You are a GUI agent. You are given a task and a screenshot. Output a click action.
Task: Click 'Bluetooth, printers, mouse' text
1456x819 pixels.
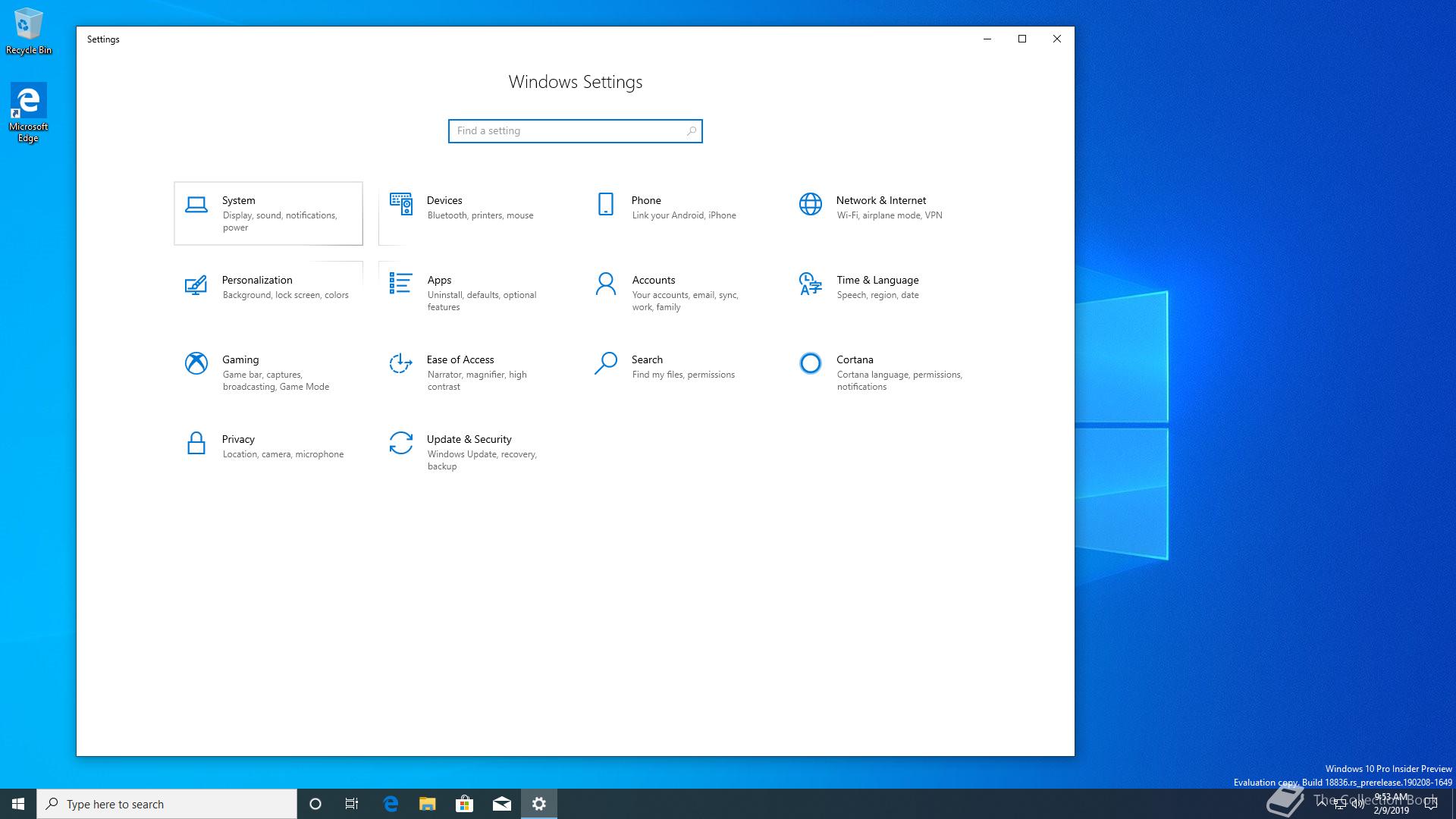pos(480,215)
